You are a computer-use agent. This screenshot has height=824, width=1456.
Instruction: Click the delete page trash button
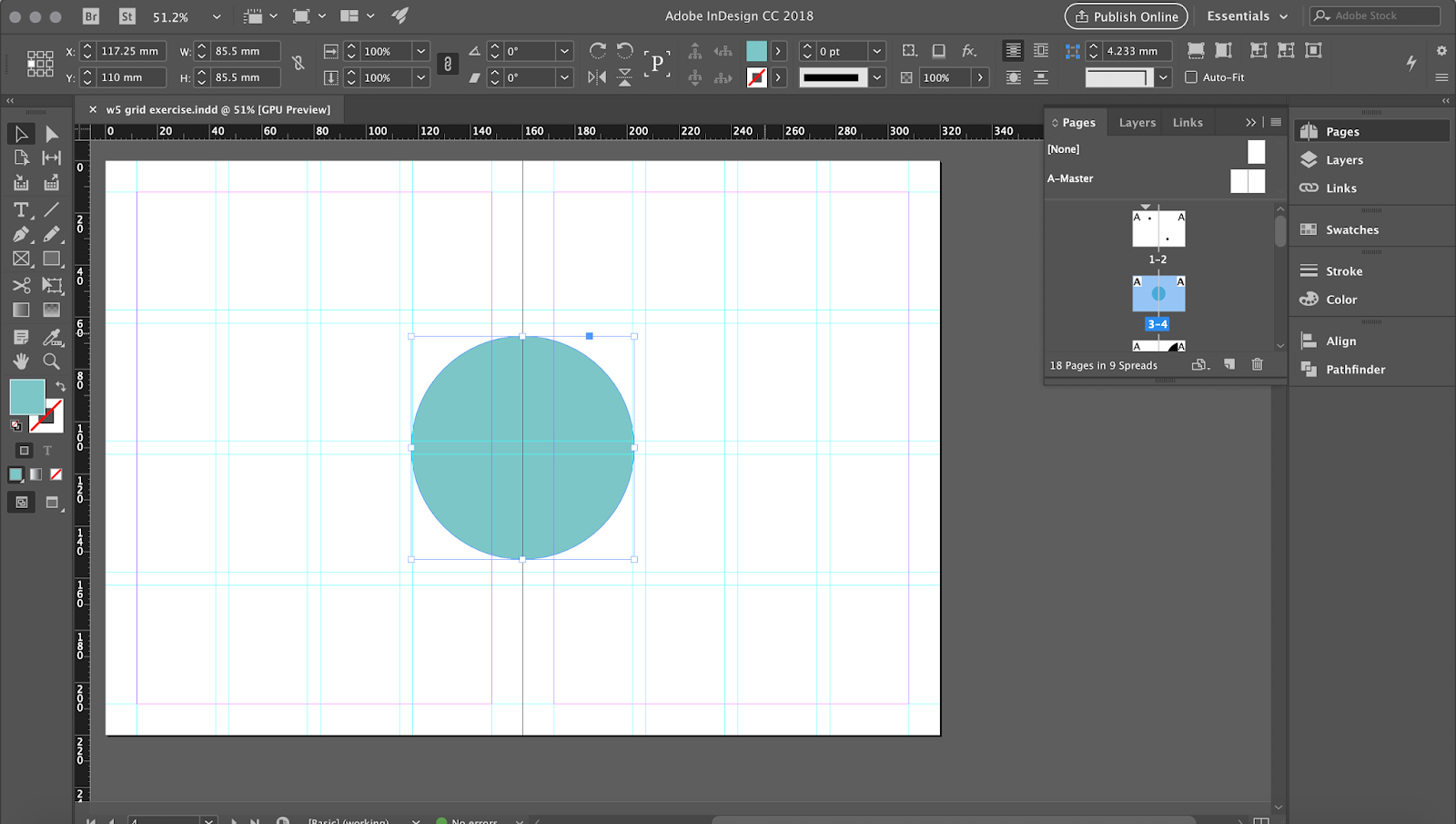pos(1258,364)
